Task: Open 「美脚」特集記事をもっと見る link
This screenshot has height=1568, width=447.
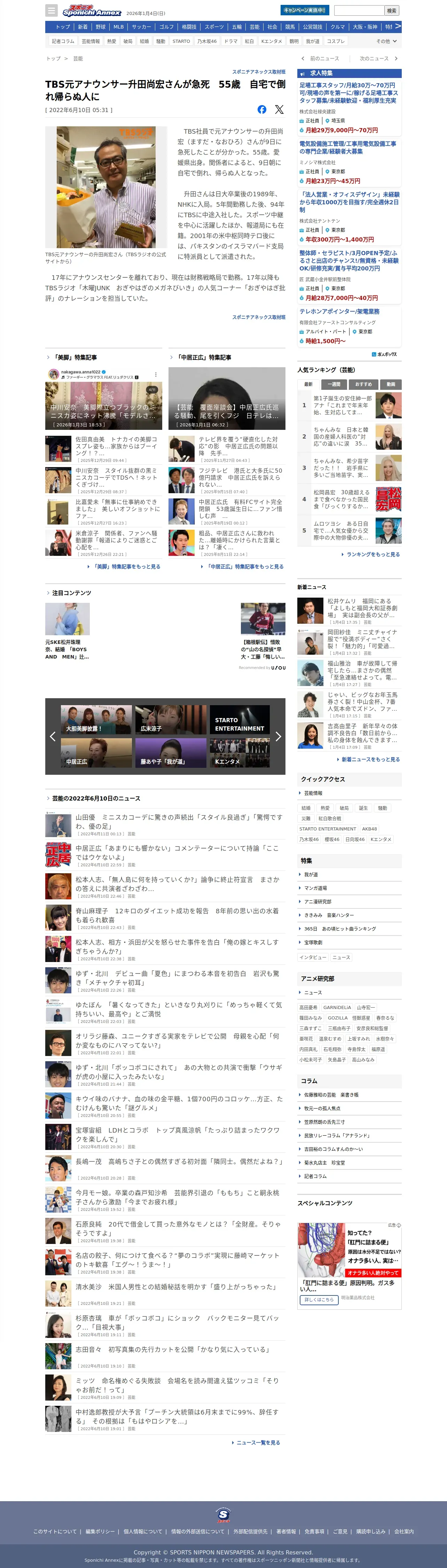Action: pyautogui.click(x=125, y=567)
